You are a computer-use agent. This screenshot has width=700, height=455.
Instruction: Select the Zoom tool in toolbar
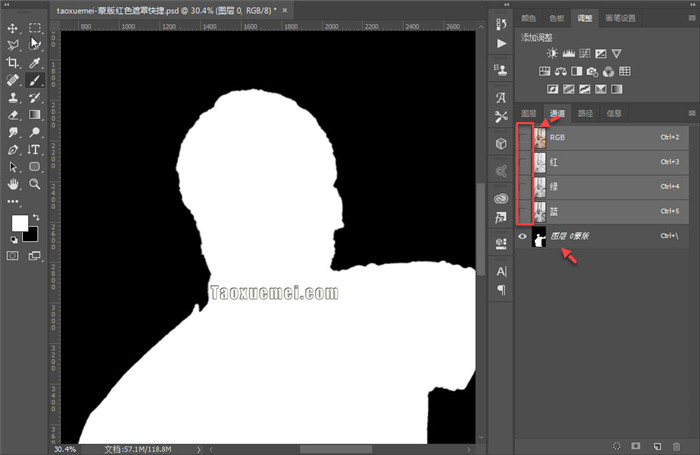(x=34, y=184)
